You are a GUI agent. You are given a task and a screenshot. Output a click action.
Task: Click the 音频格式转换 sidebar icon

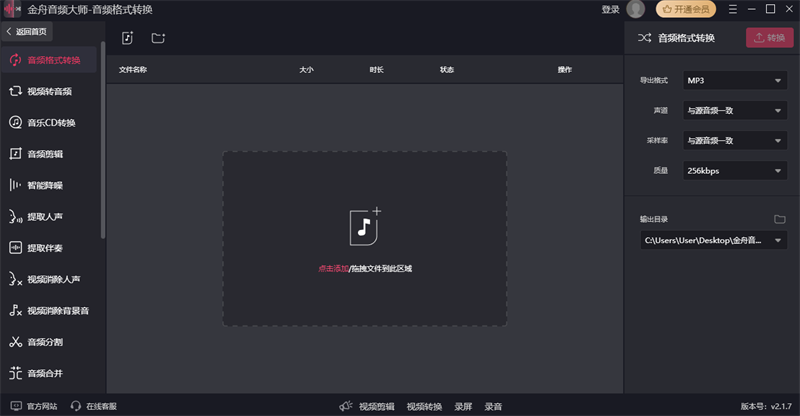(15, 60)
